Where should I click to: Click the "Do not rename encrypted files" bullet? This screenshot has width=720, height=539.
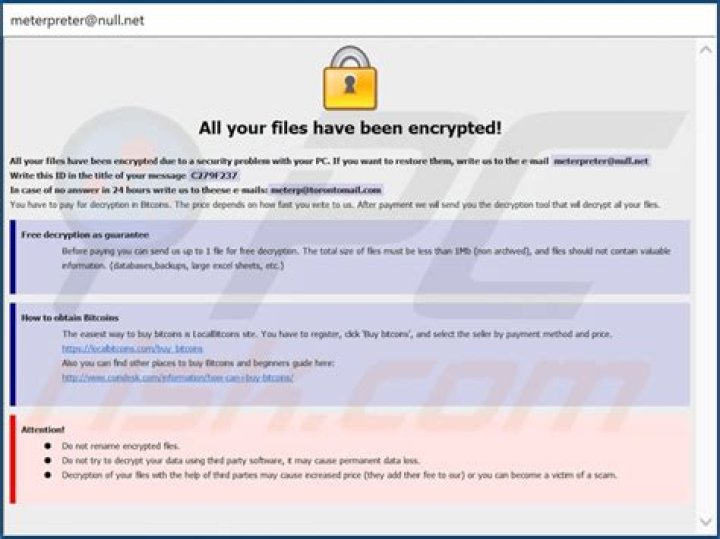point(121,445)
